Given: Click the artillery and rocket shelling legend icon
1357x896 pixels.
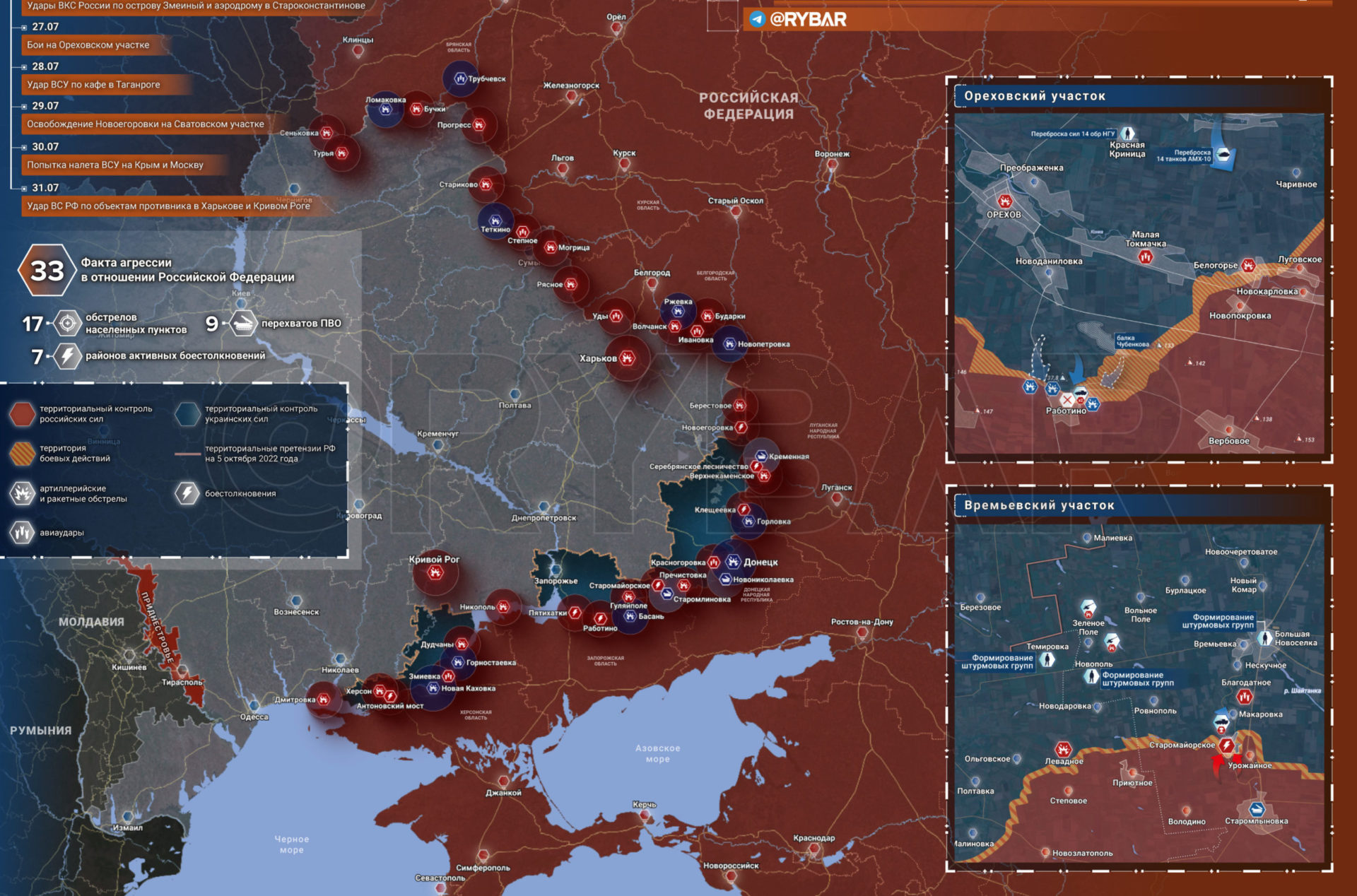Looking at the screenshot, I should point(22,493).
